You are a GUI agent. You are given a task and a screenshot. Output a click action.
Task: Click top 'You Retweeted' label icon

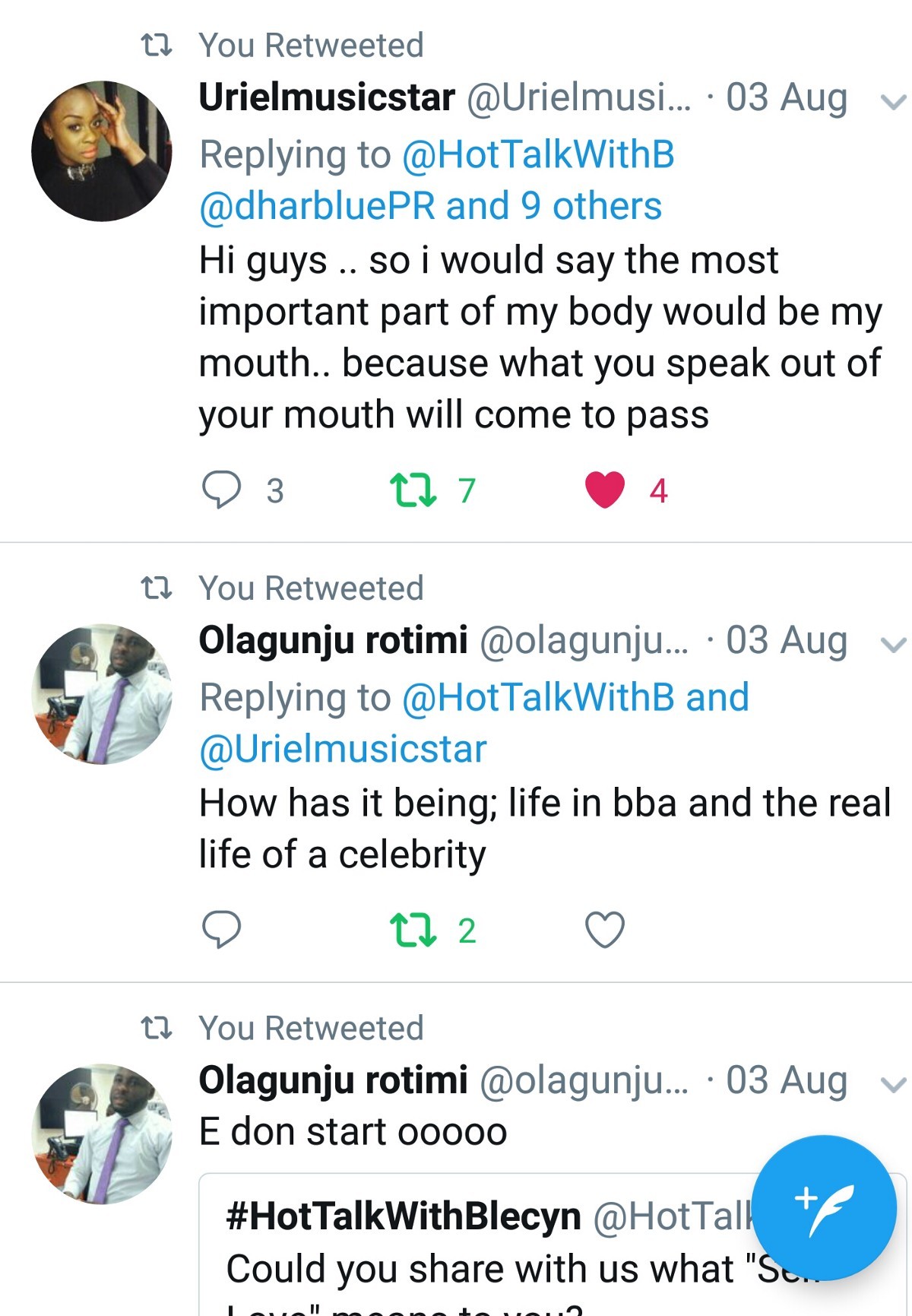[x=157, y=46]
